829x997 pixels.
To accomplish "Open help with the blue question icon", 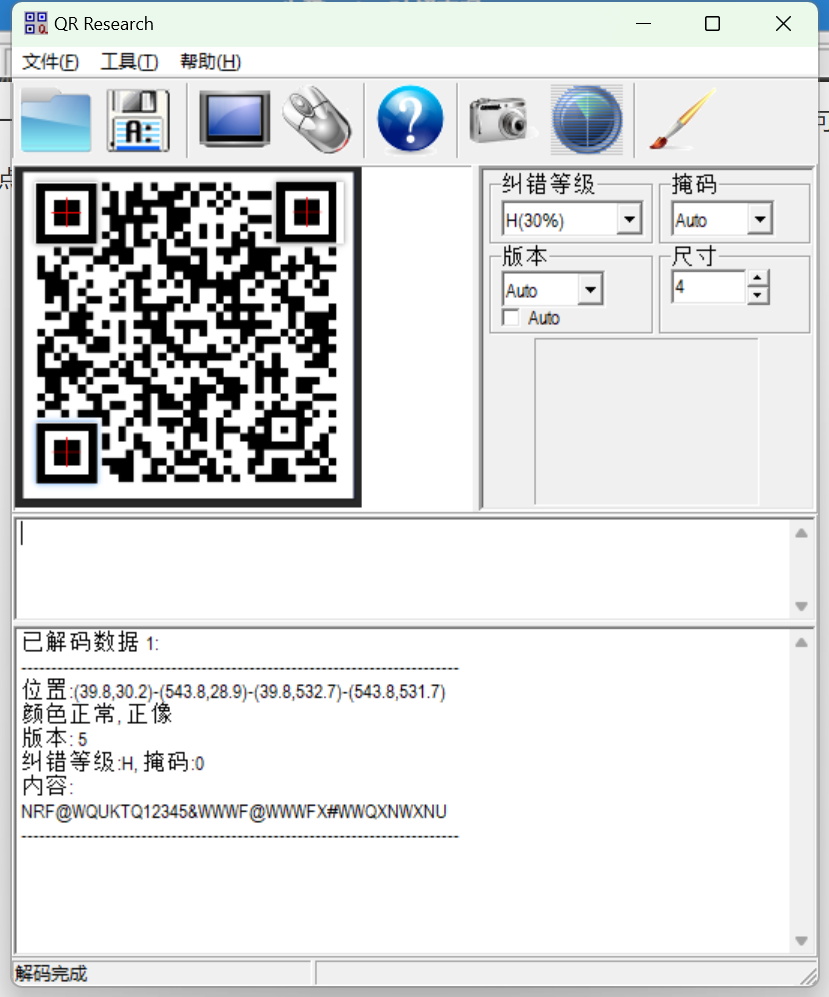I will coord(410,119).
